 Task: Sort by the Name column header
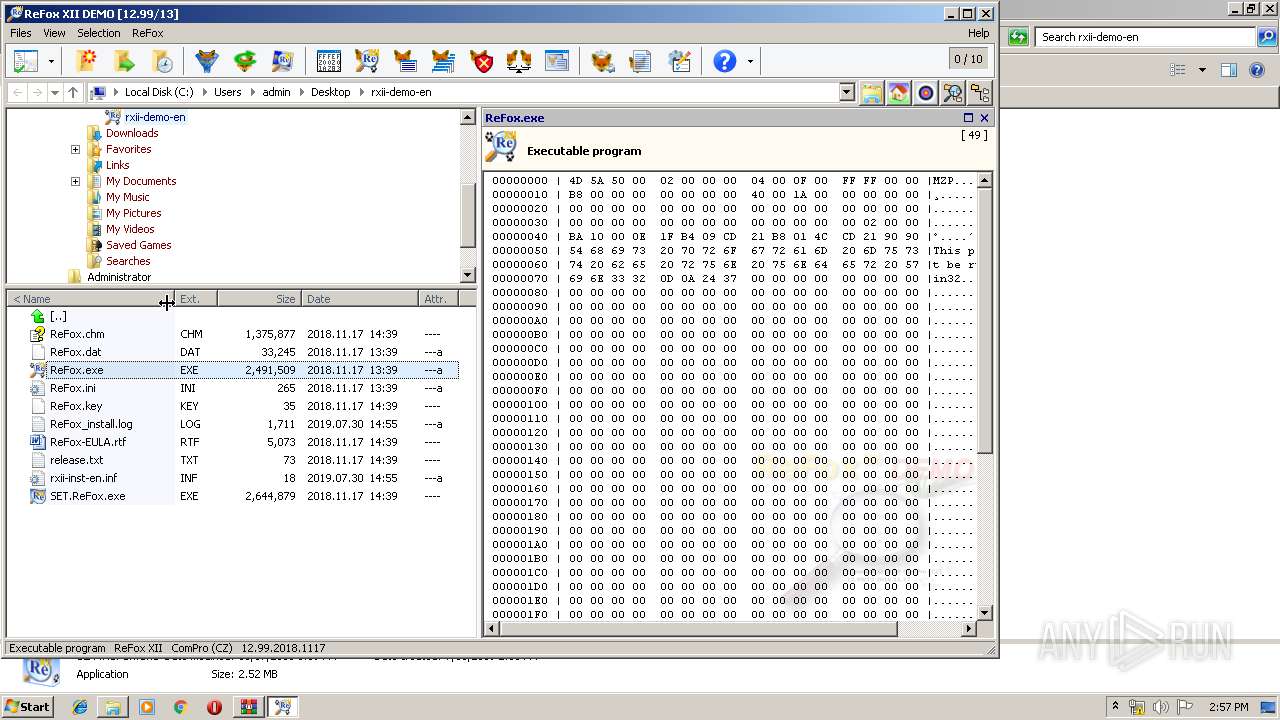90,298
